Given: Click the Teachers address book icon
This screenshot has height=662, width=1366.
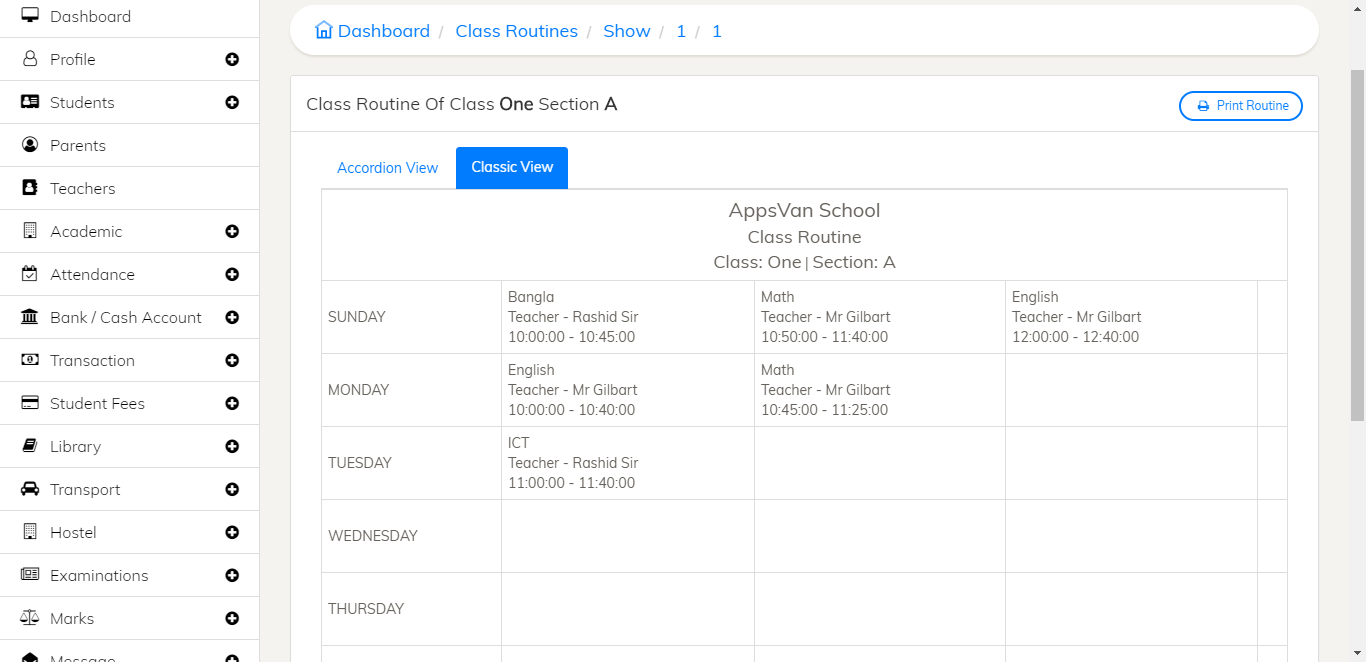Looking at the screenshot, I should tap(30, 188).
